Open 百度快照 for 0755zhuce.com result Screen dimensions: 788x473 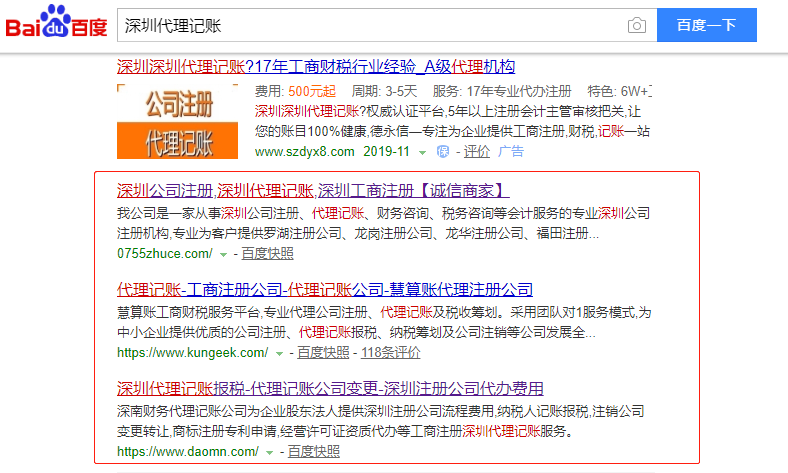[267, 253]
